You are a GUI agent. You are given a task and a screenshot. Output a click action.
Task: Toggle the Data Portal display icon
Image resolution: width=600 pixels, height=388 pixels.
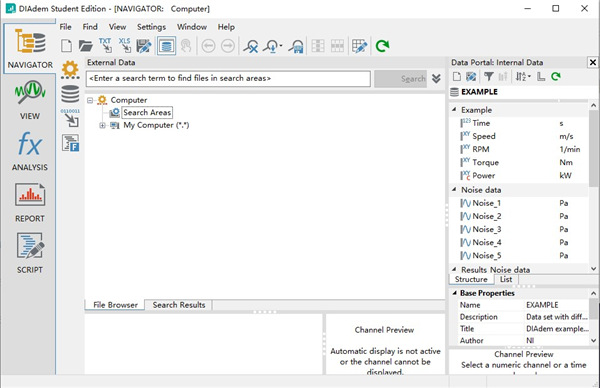pyautogui.click(x=166, y=46)
